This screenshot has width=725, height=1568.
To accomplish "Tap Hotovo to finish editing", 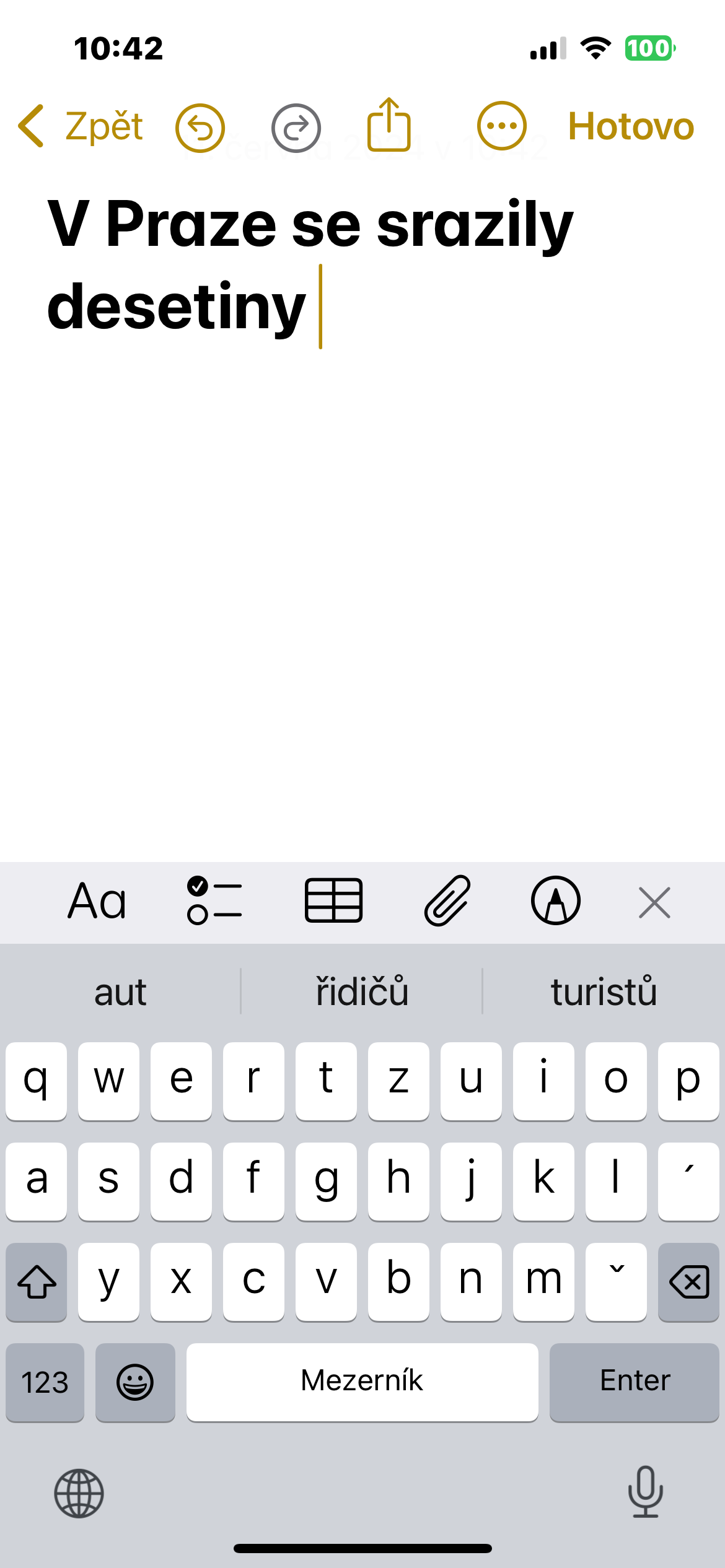I will click(x=631, y=126).
